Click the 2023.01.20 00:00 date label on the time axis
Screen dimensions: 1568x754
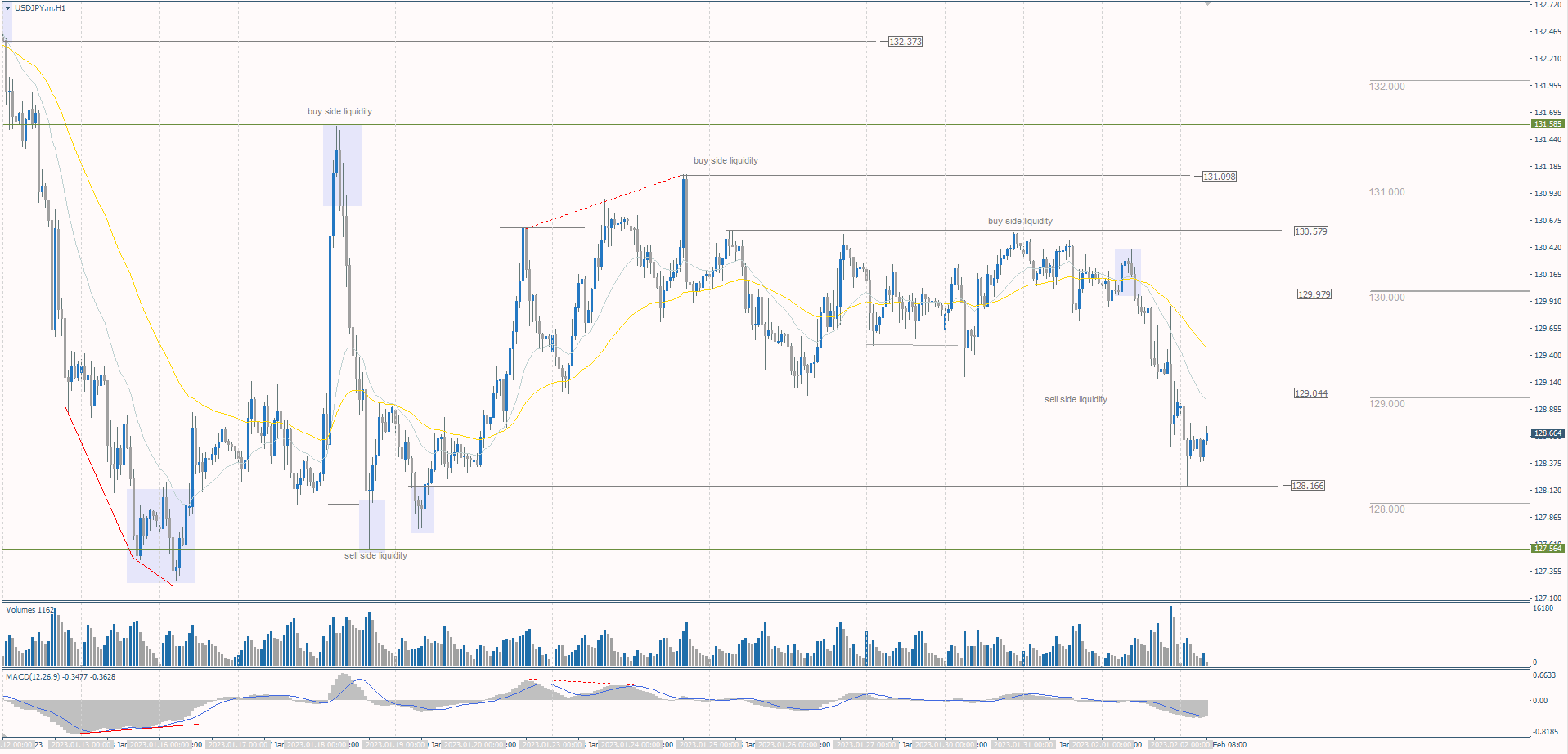point(474,745)
